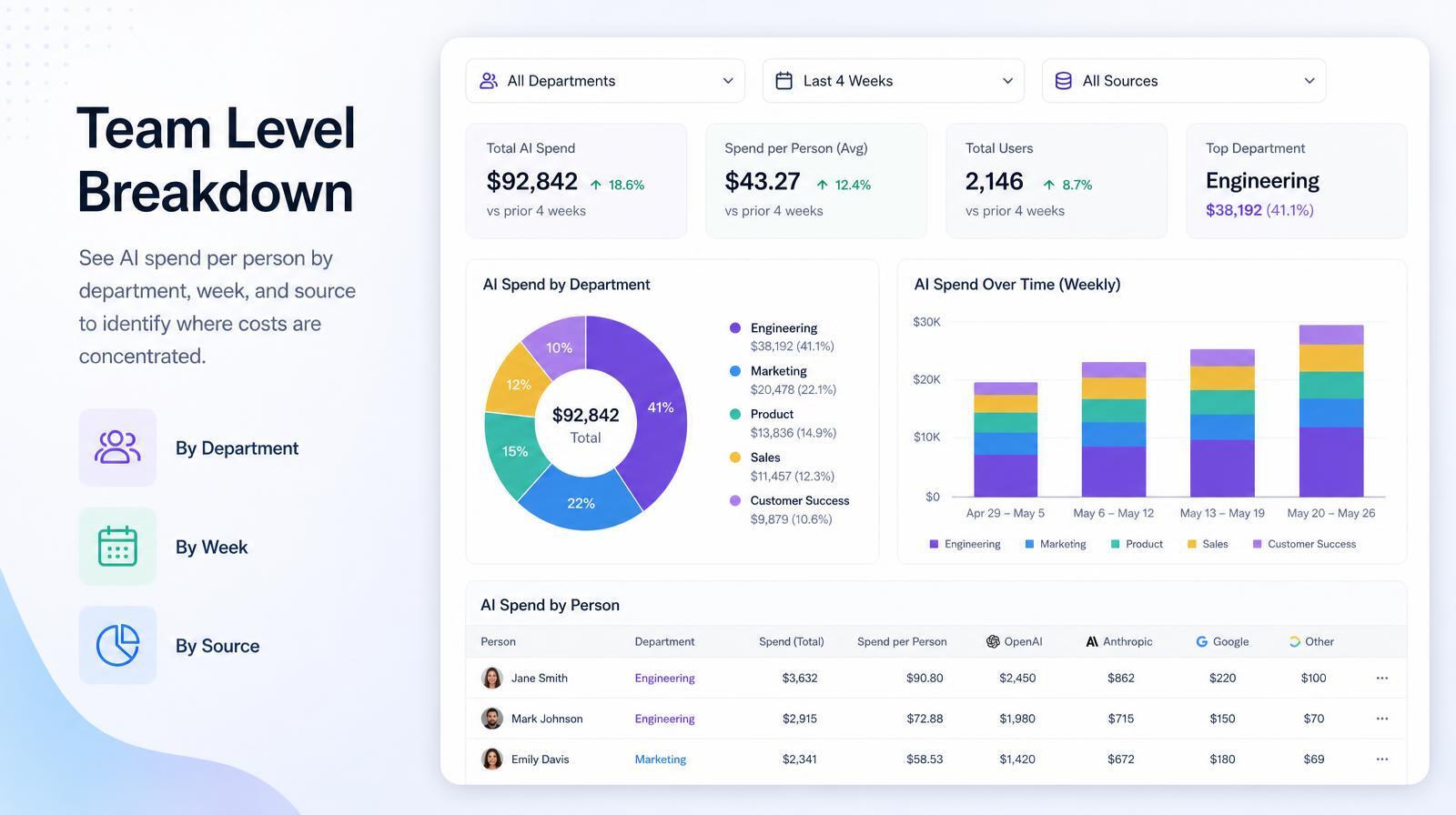1456x815 pixels.
Task: Click Emily Davis's $672 Anthropic cell
Action: point(1121,759)
